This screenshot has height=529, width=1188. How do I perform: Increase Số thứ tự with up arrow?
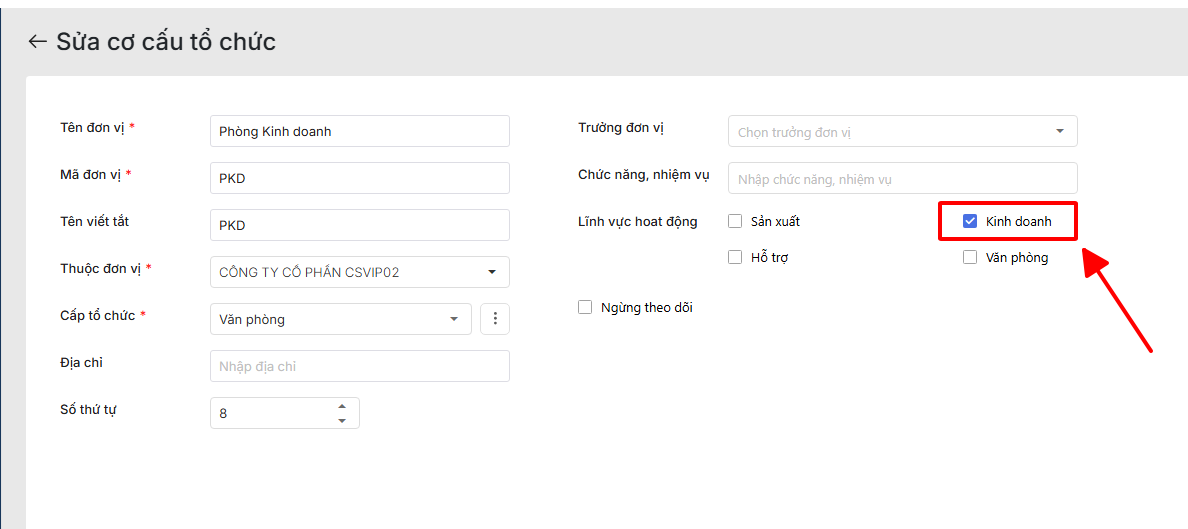[342, 406]
